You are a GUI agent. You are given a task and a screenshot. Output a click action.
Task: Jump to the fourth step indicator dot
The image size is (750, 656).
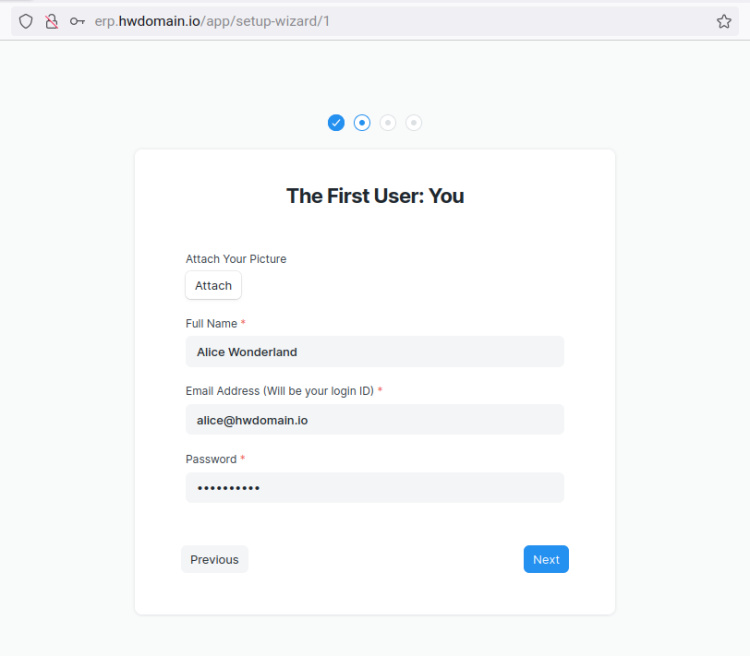tap(414, 122)
